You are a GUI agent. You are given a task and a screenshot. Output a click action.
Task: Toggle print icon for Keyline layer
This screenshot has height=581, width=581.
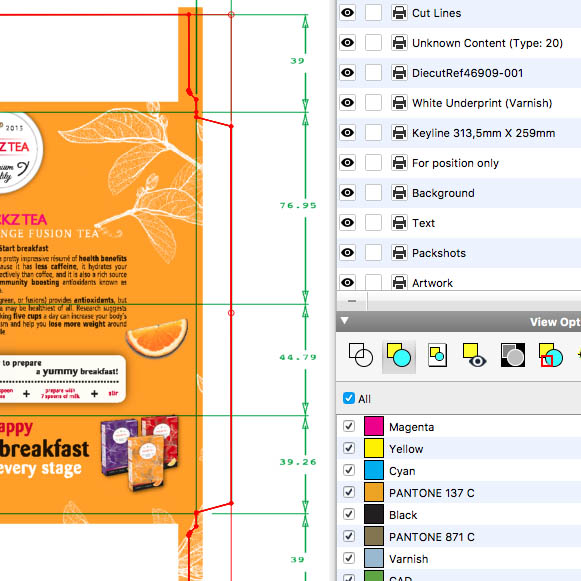pos(399,133)
